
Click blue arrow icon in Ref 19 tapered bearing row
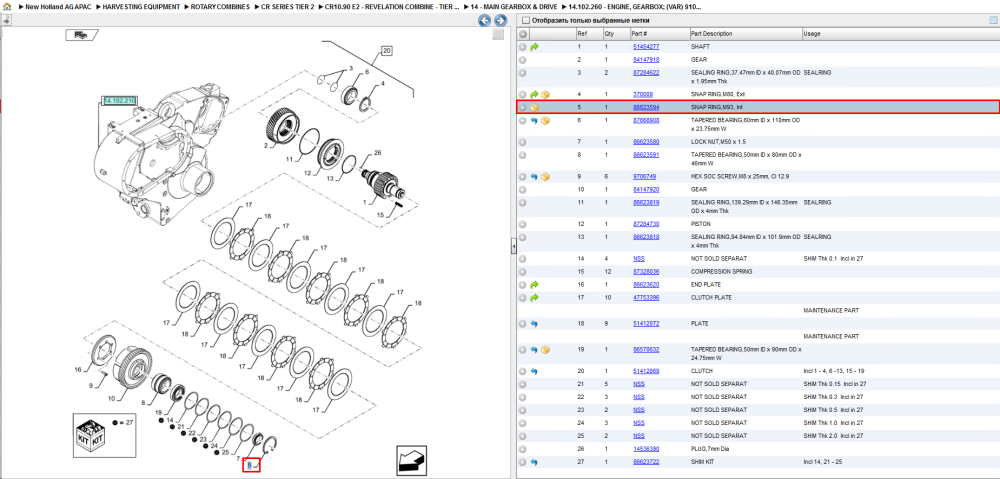click(x=534, y=350)
